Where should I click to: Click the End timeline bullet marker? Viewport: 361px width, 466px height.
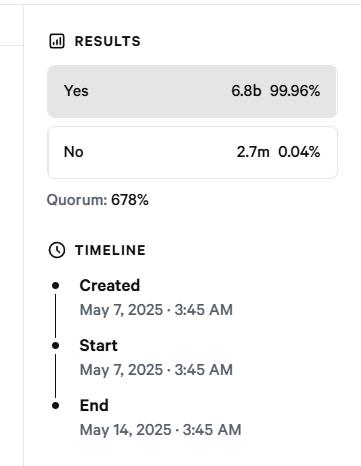click(x=56, y=406)
